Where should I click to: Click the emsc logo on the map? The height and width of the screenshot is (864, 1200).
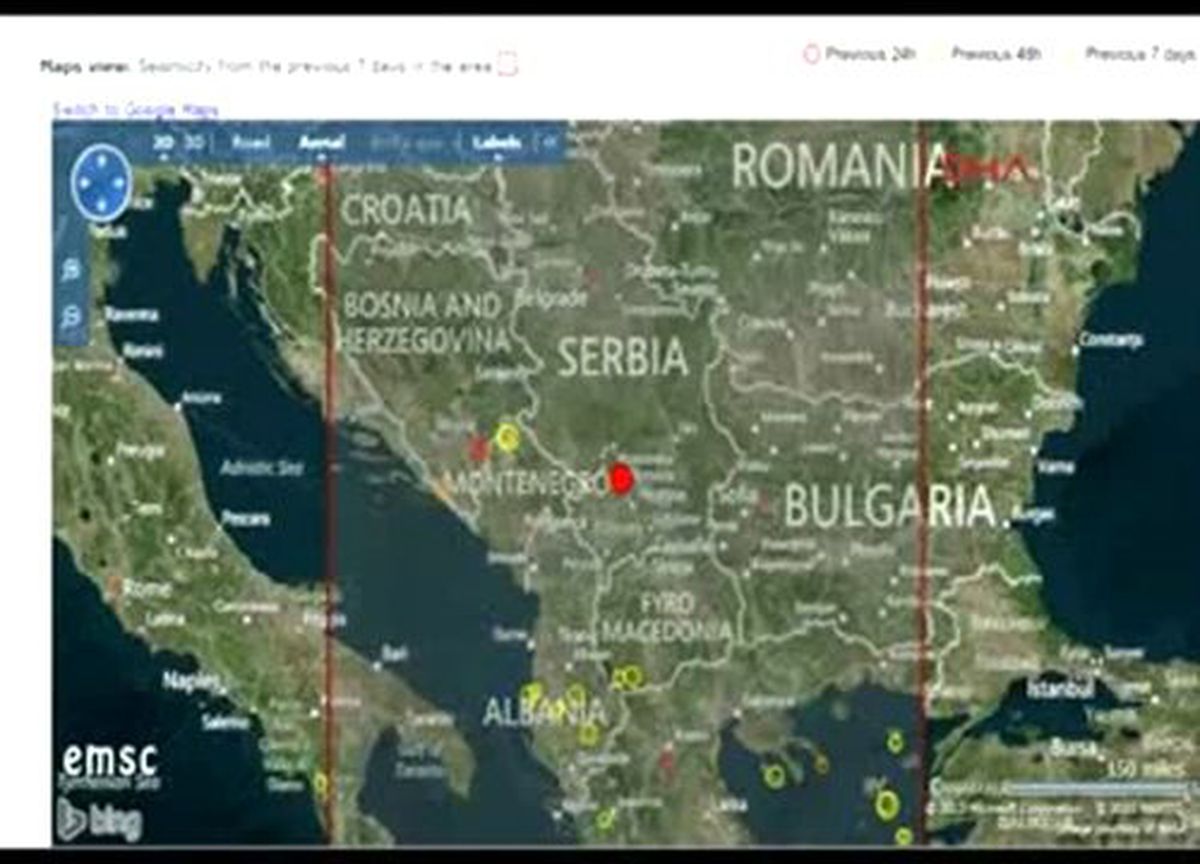pos(110,762)
